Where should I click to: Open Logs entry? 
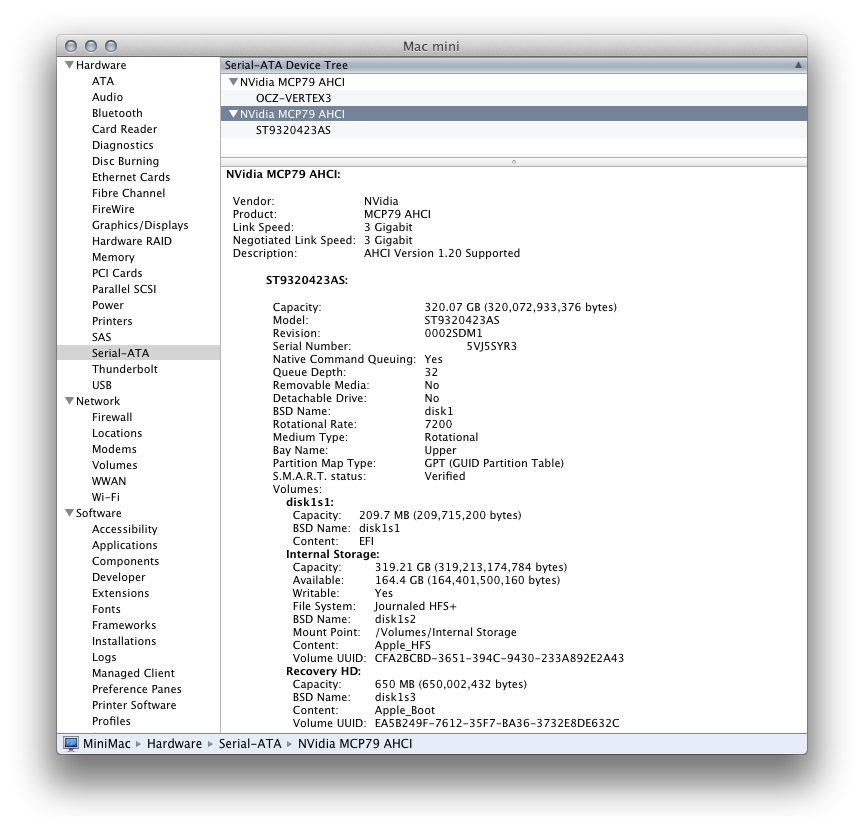click(104, 657)
